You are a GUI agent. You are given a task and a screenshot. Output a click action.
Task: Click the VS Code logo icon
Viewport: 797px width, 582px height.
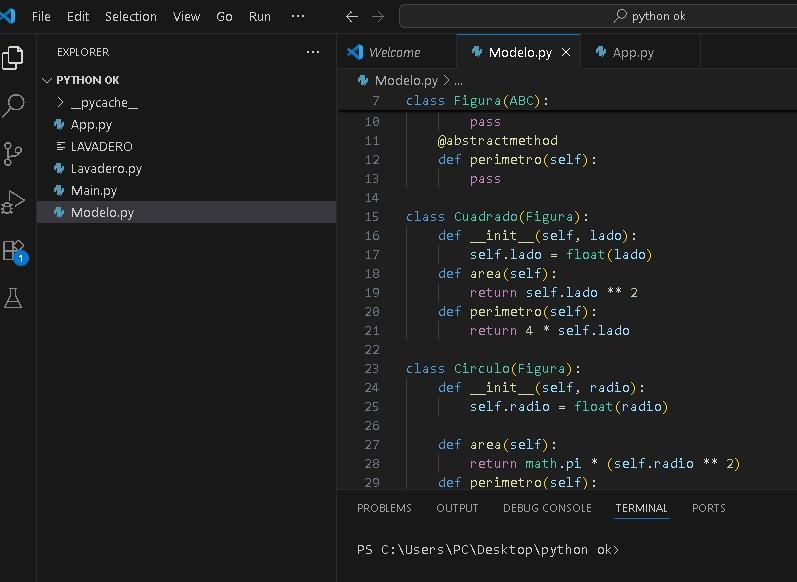pos(8,16)
